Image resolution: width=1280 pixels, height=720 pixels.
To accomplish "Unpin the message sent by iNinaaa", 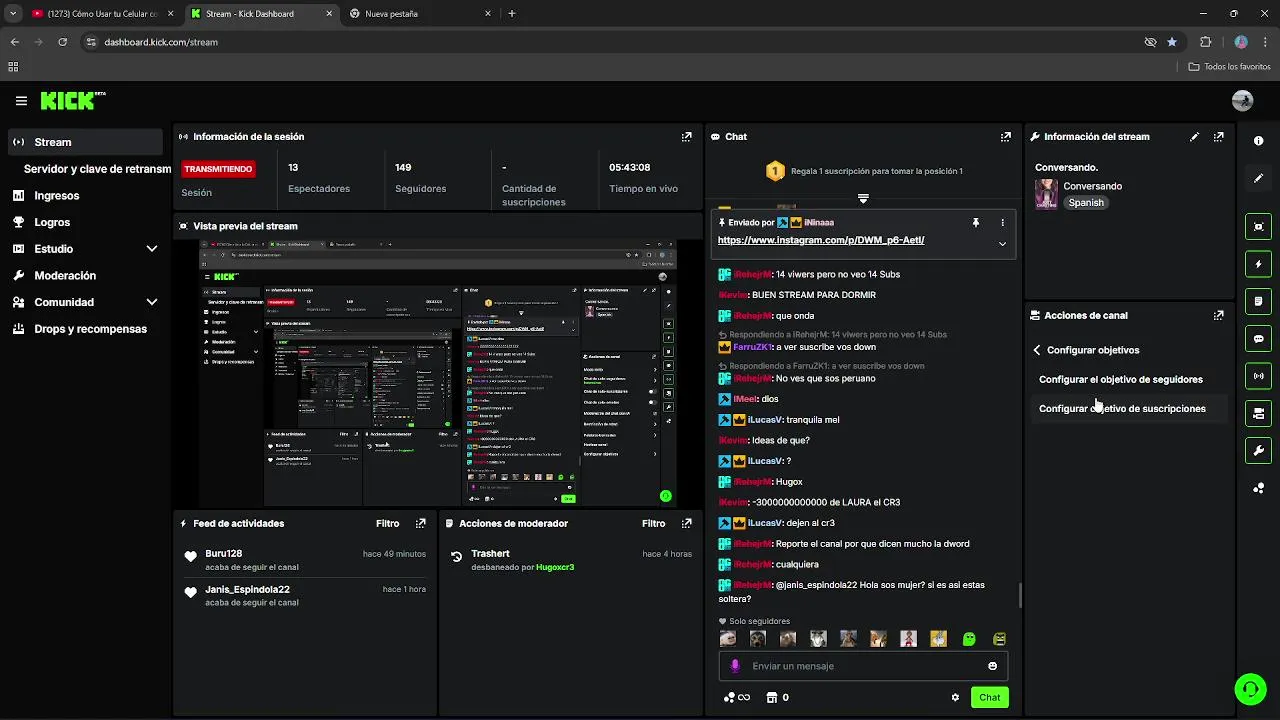I will pyautogui.click(x=976, y=223).
